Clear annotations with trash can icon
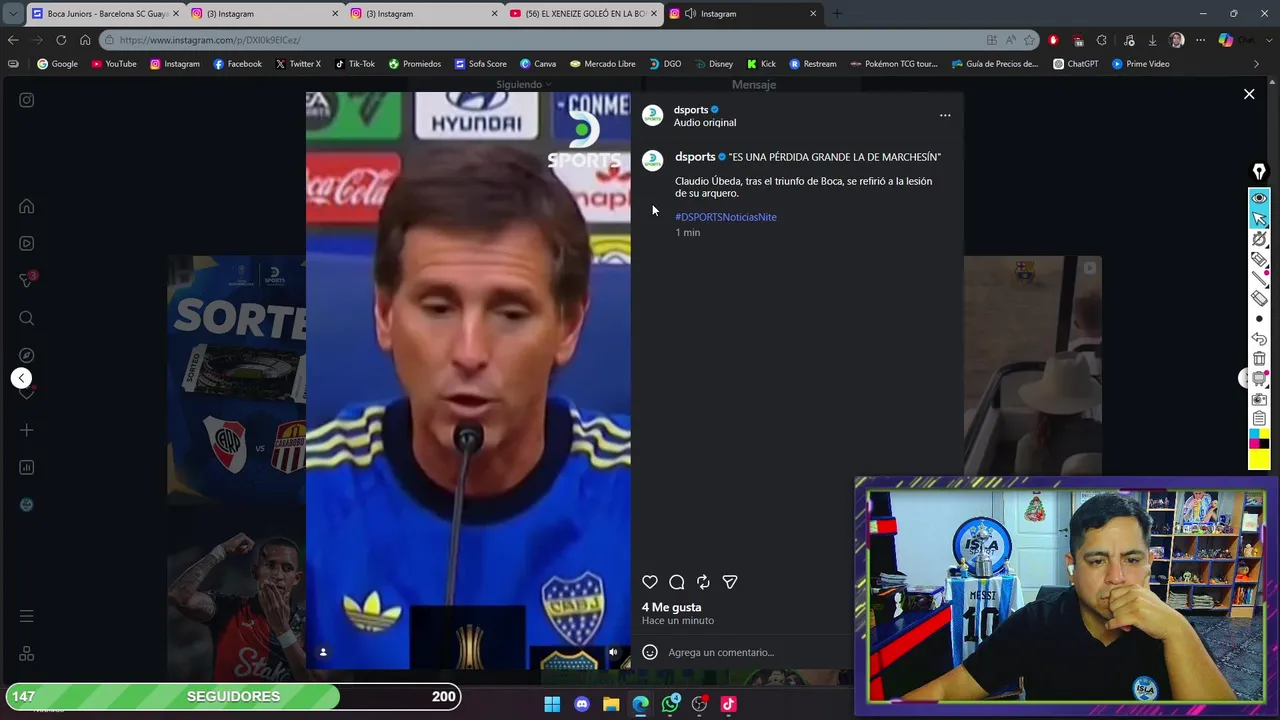The image size is (1280, 720). [x=1259, y=359]
